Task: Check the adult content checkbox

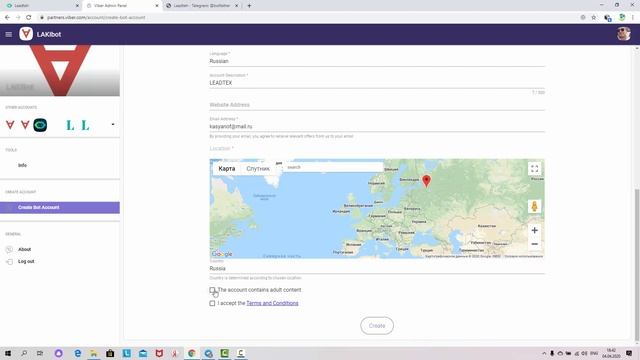Action: click(x=212, y=290)
